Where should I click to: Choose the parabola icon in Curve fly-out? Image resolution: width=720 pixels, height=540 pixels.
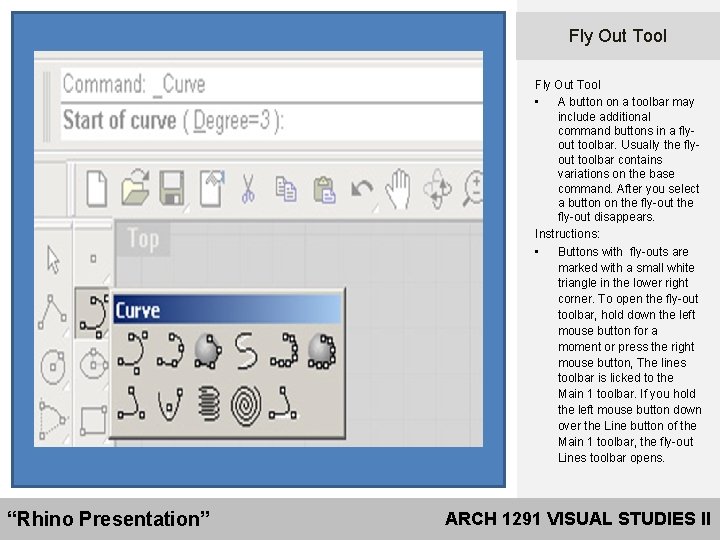tap(170, 404)
